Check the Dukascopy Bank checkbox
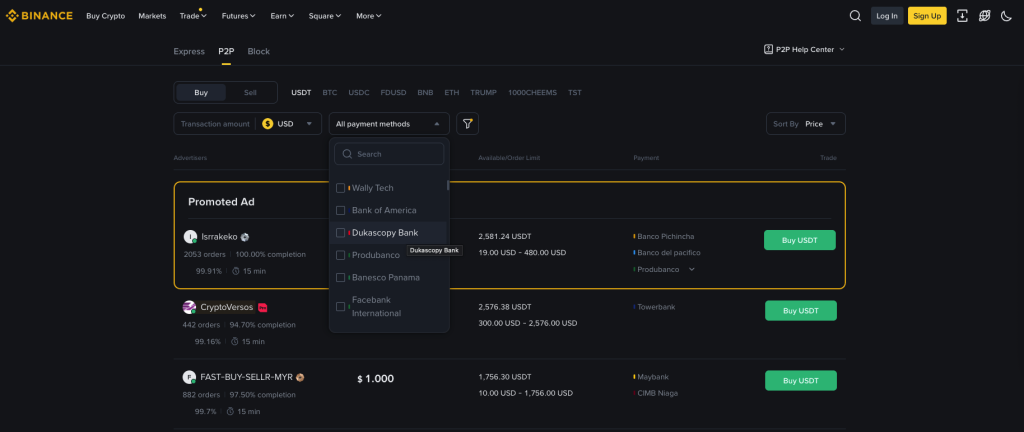1024x432 pixels. coord(340,233)
